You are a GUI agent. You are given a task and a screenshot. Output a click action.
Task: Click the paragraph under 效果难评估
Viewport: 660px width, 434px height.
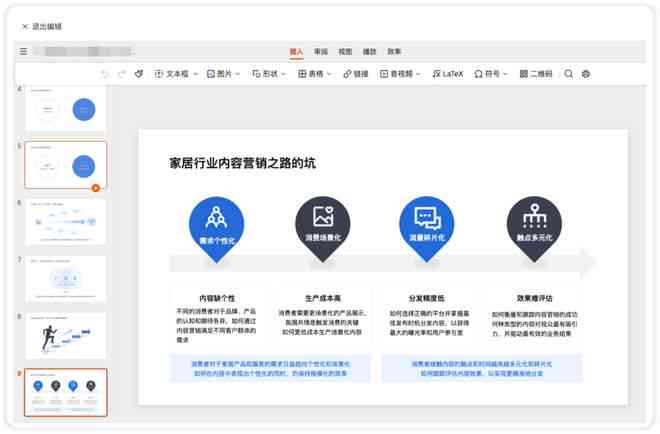[x=535, y=324]
